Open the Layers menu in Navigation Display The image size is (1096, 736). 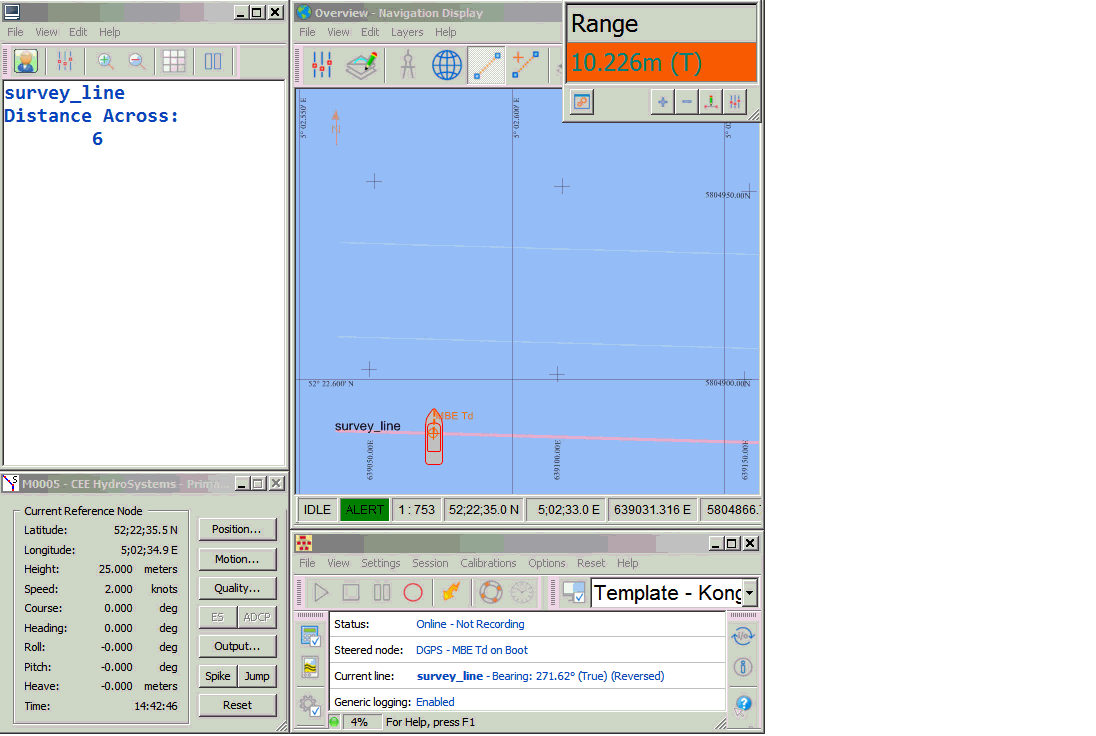[x=407, y=32]
